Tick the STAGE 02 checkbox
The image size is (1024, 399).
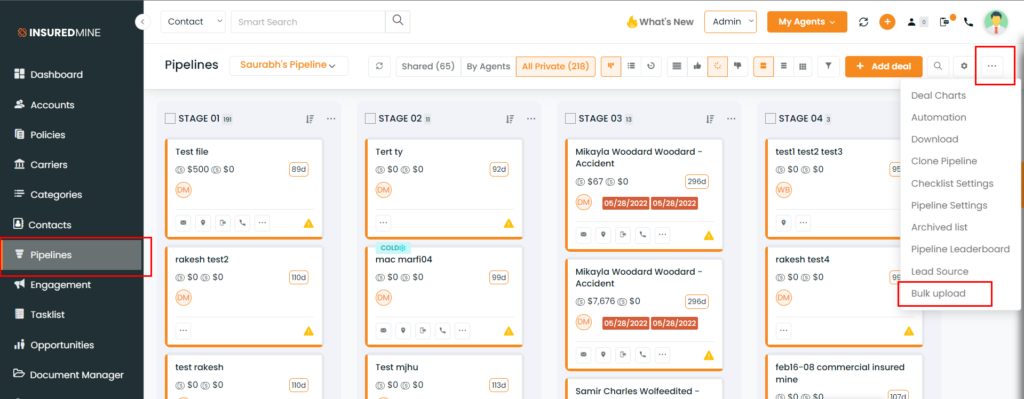point(370,118)
